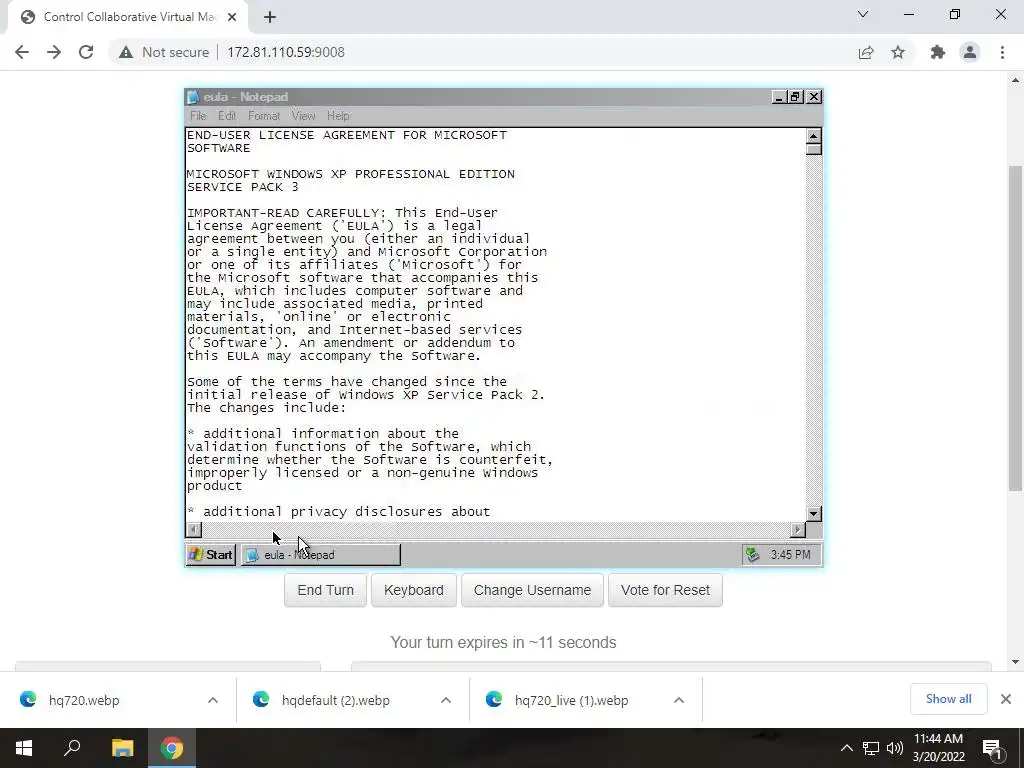Expand options for hq720.webp download
The height and width of the screenshot is (768, 1024).
coord(213,700)
